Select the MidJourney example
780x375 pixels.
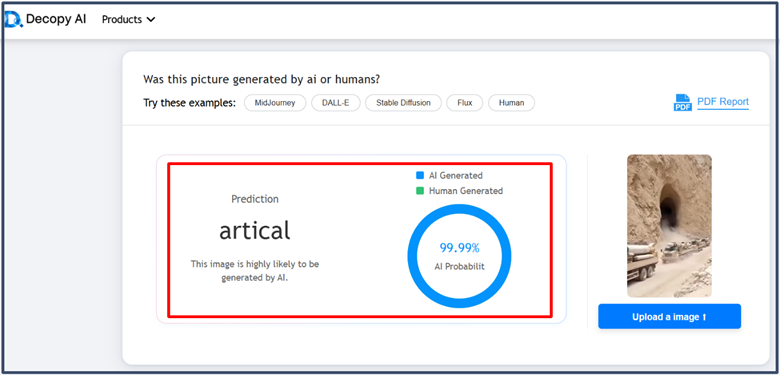click(275, 103)
